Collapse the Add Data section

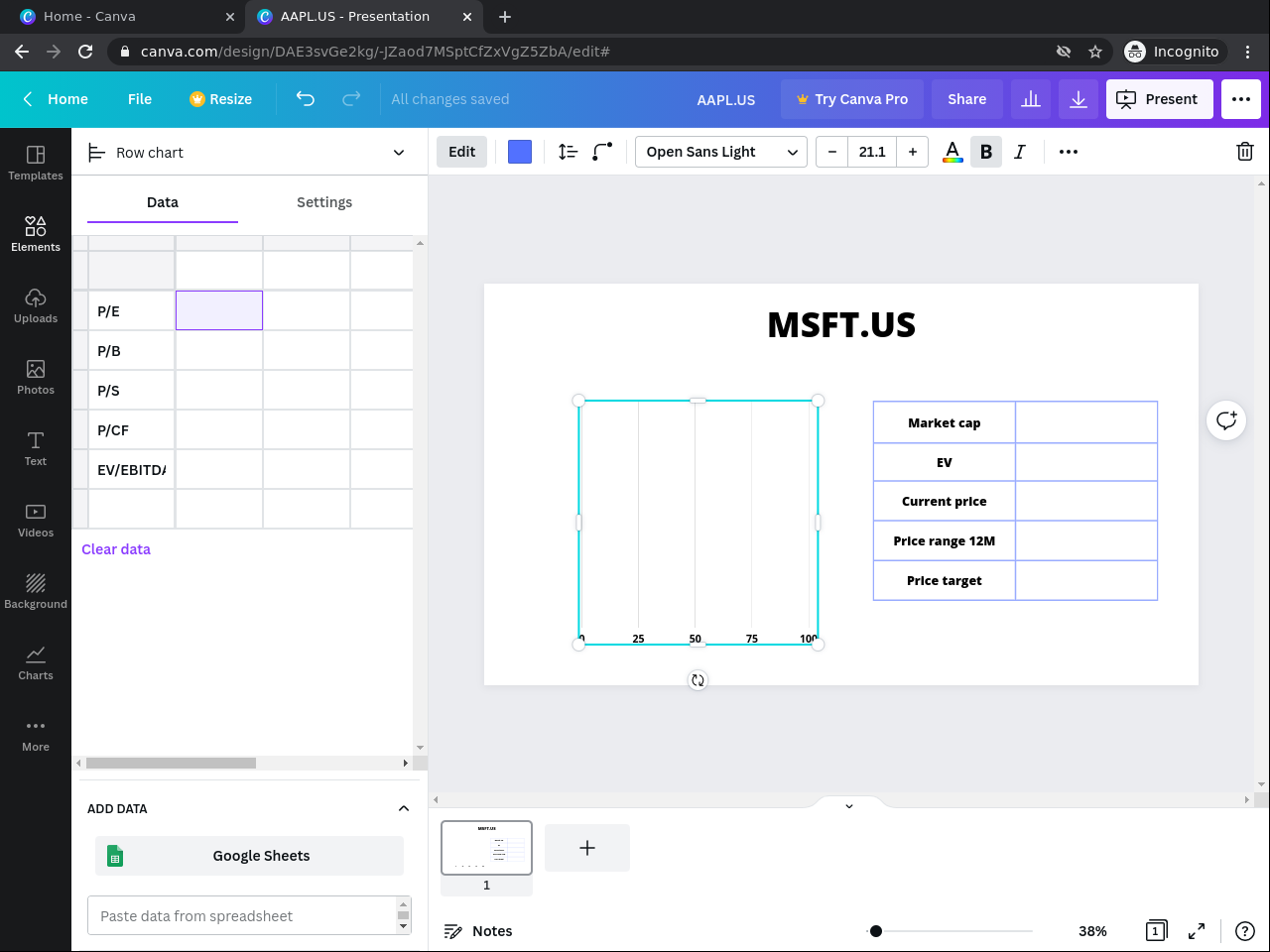[404, 808]
